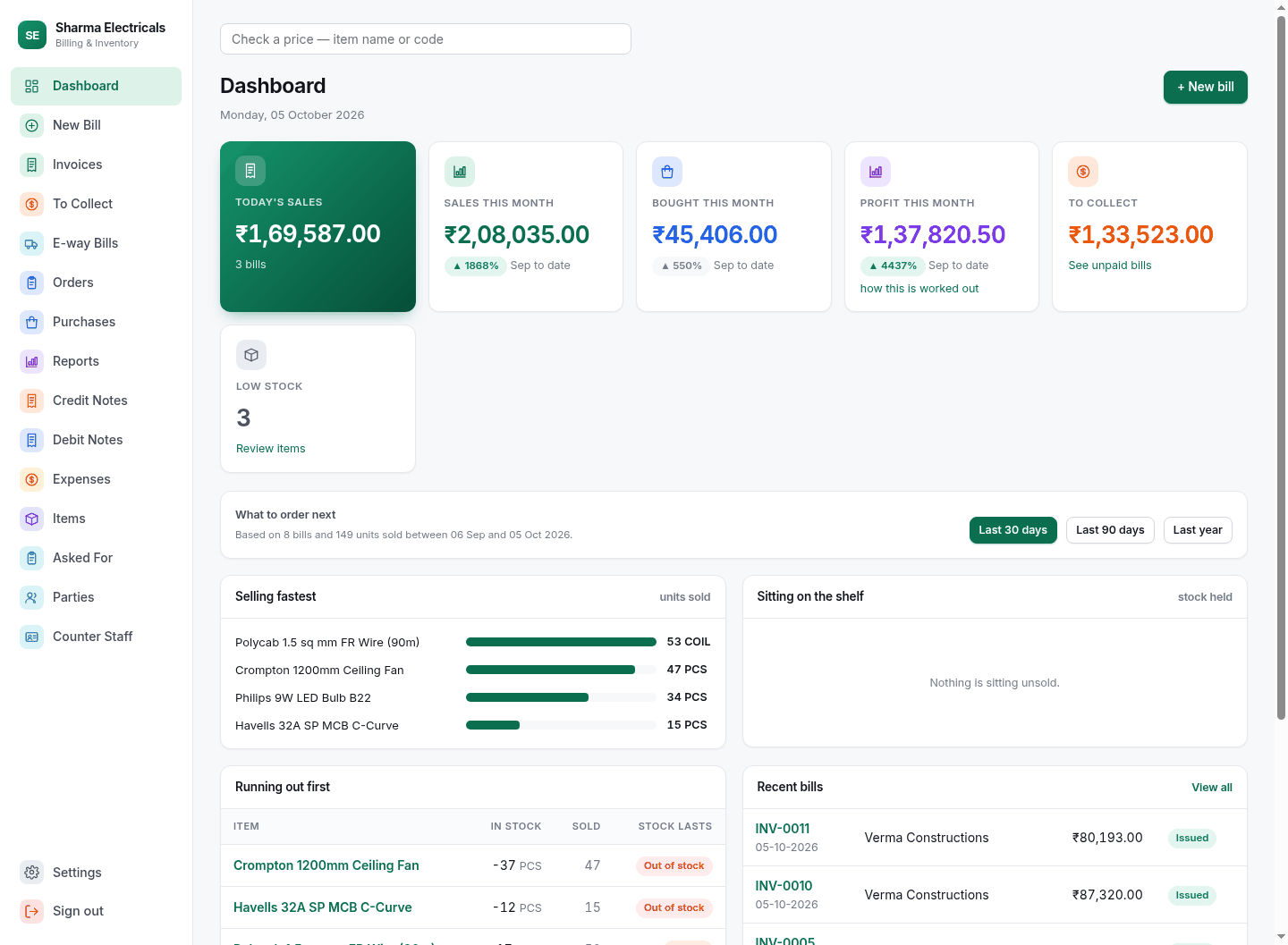
Task: Open the Review items link
Action: pos(271,449)
